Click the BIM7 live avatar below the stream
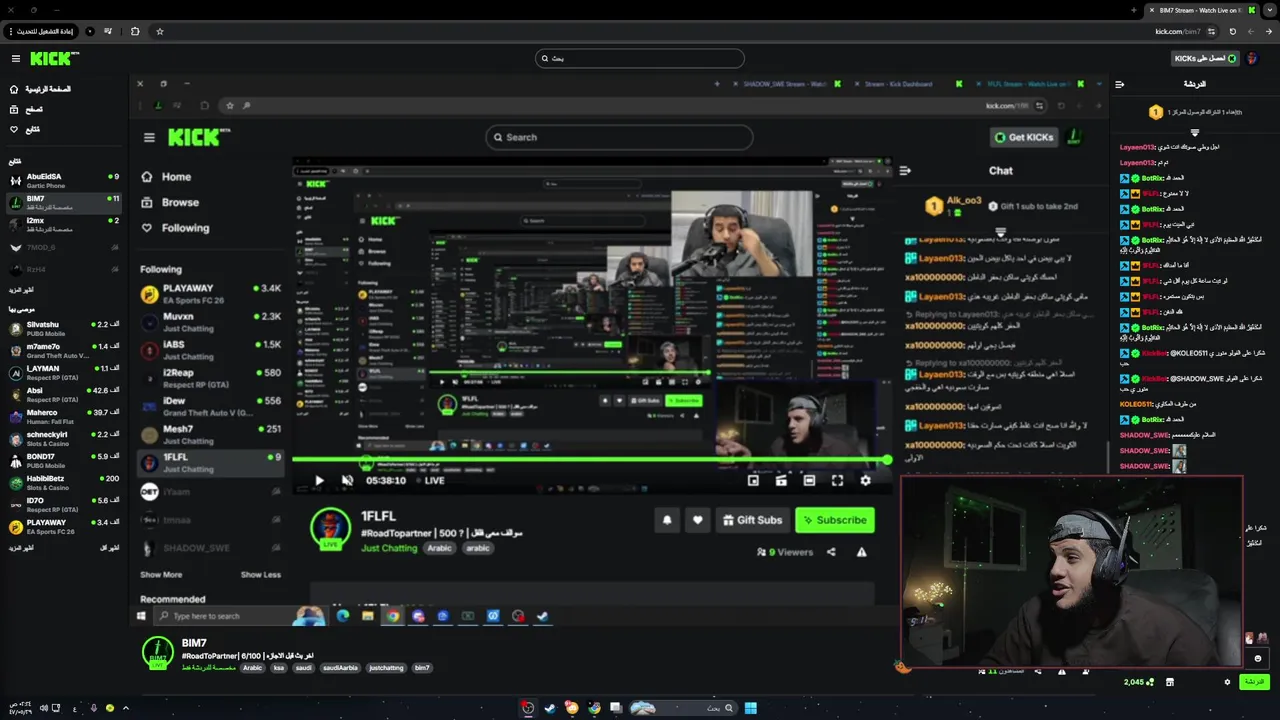The image size is (1280, 720). coord(157,652)
